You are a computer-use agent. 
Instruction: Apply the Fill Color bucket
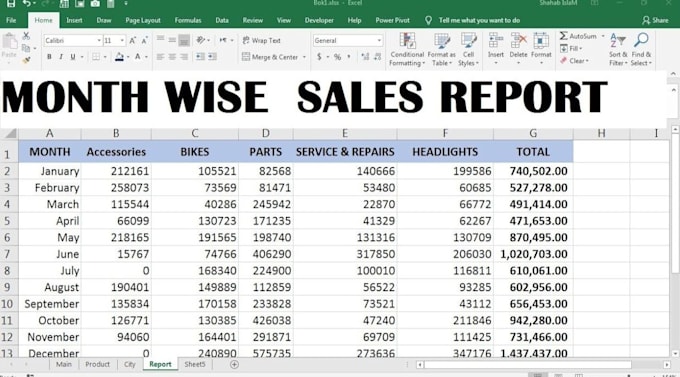(x=119, y=57)
